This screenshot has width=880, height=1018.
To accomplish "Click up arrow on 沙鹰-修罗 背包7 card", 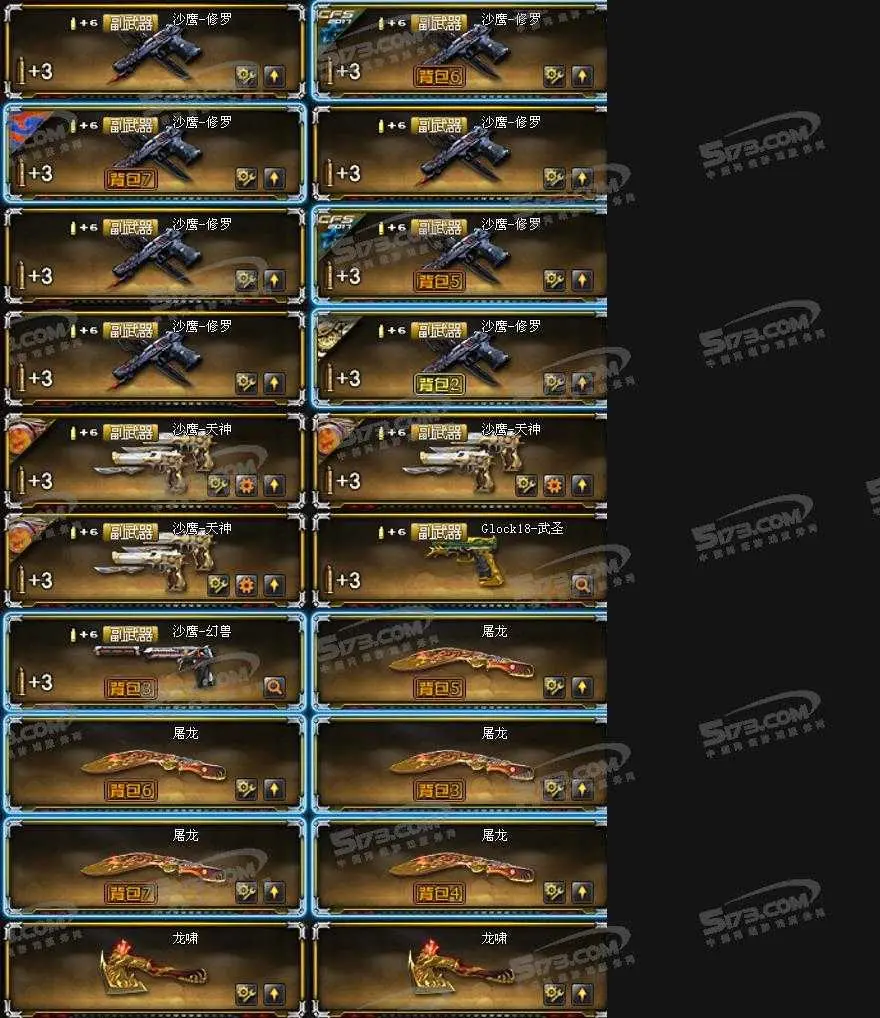I will click(x=274, y=178).
